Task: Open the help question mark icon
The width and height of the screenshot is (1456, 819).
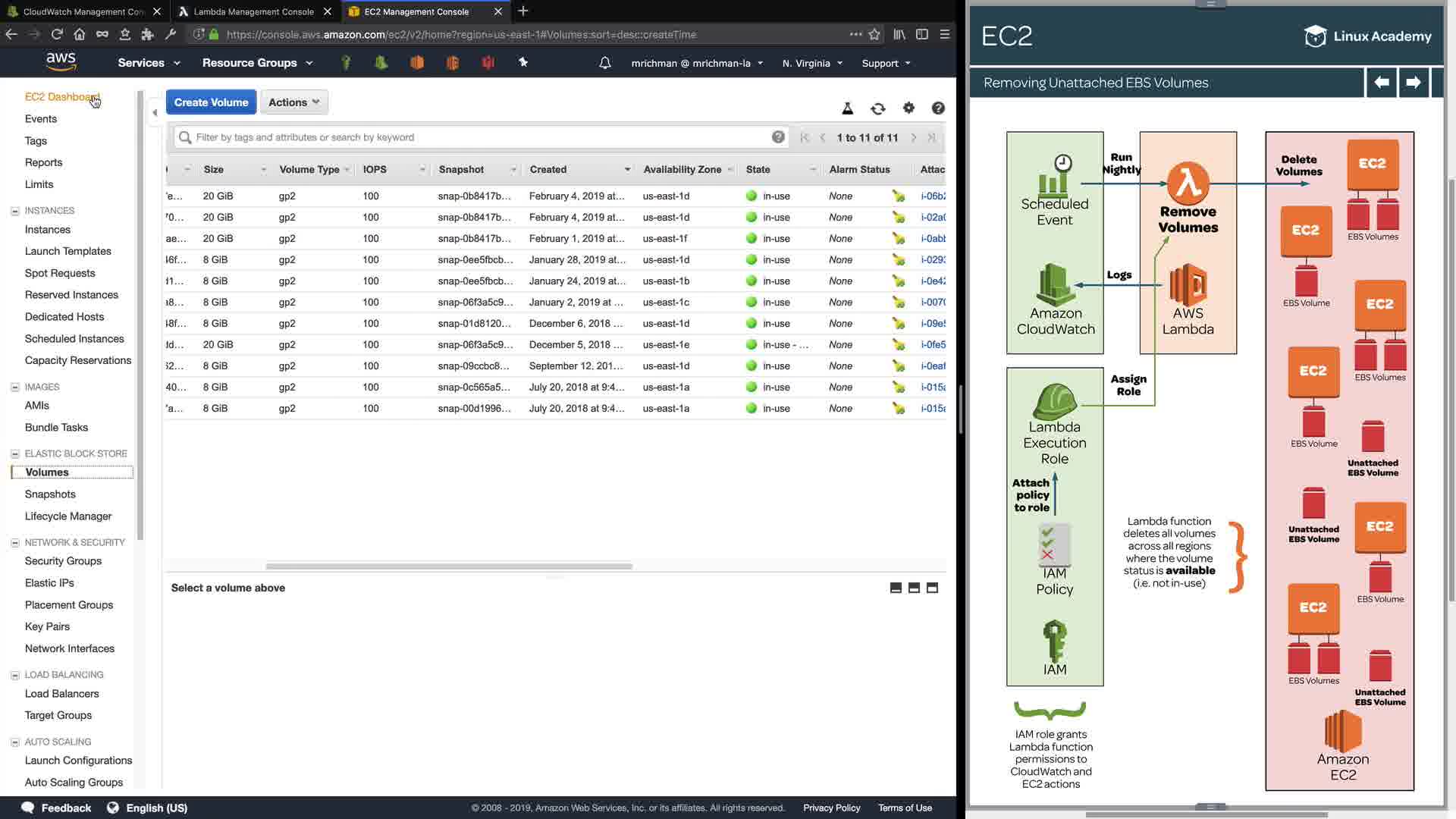Action: tap(938, 108)
